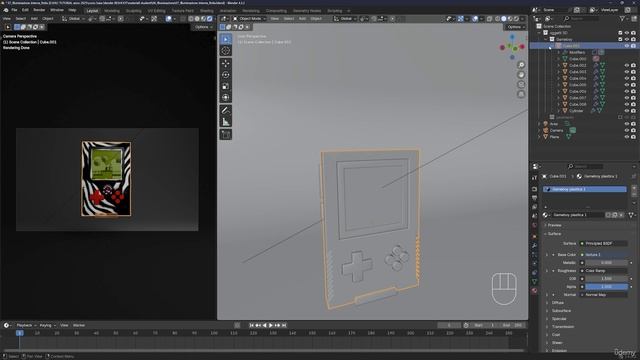The width and height of the screenshot is (640, 360).
Task: Open the Render properties tab
Action: [x=535, y=189]
